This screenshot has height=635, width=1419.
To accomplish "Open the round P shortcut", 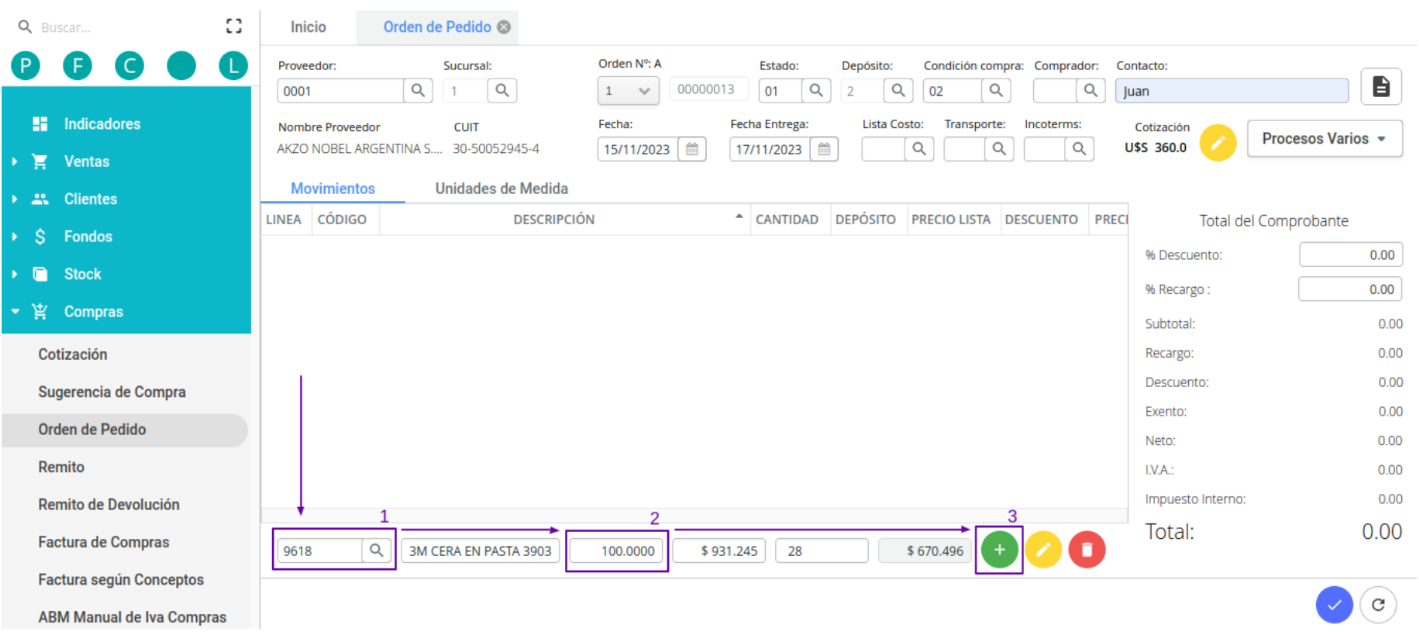I will click(25, 66).
